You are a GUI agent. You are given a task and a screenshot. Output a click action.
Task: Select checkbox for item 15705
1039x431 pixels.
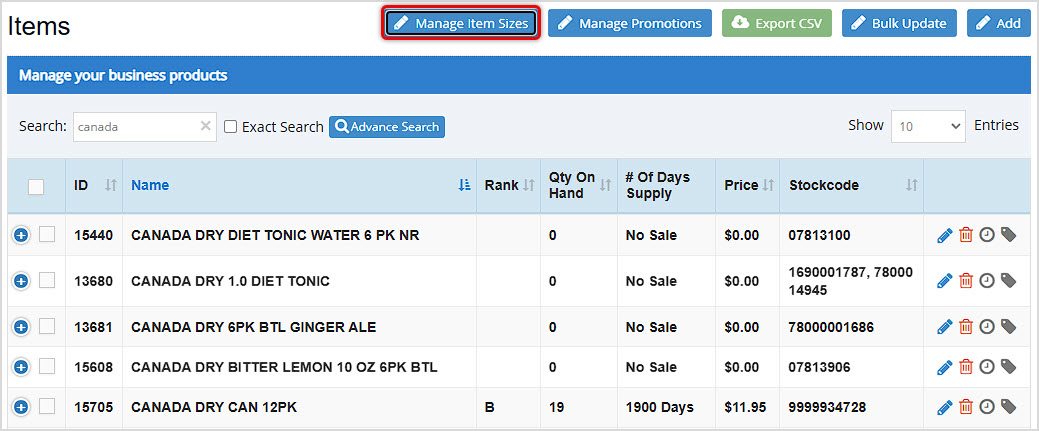coord(47,406)
